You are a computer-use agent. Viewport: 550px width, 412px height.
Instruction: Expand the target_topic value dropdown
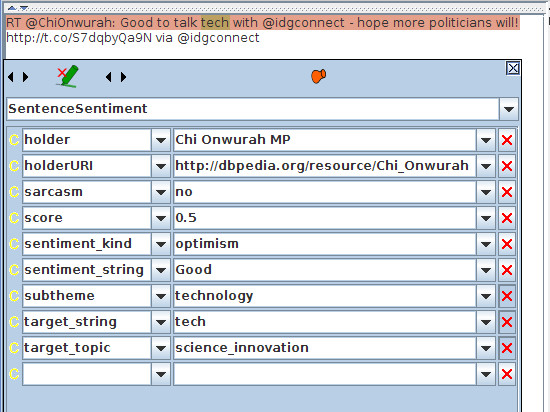pyautogui.click(x=486, y=348)
